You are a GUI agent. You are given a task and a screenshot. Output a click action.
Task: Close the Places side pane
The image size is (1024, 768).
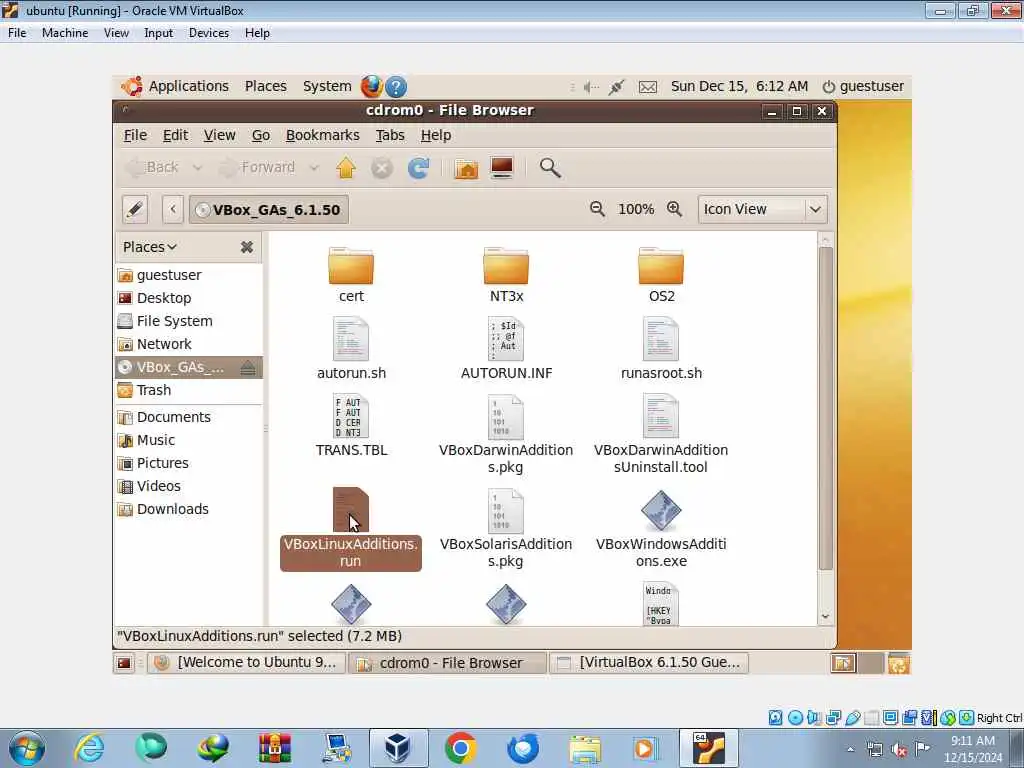click(x=247, y=247)
